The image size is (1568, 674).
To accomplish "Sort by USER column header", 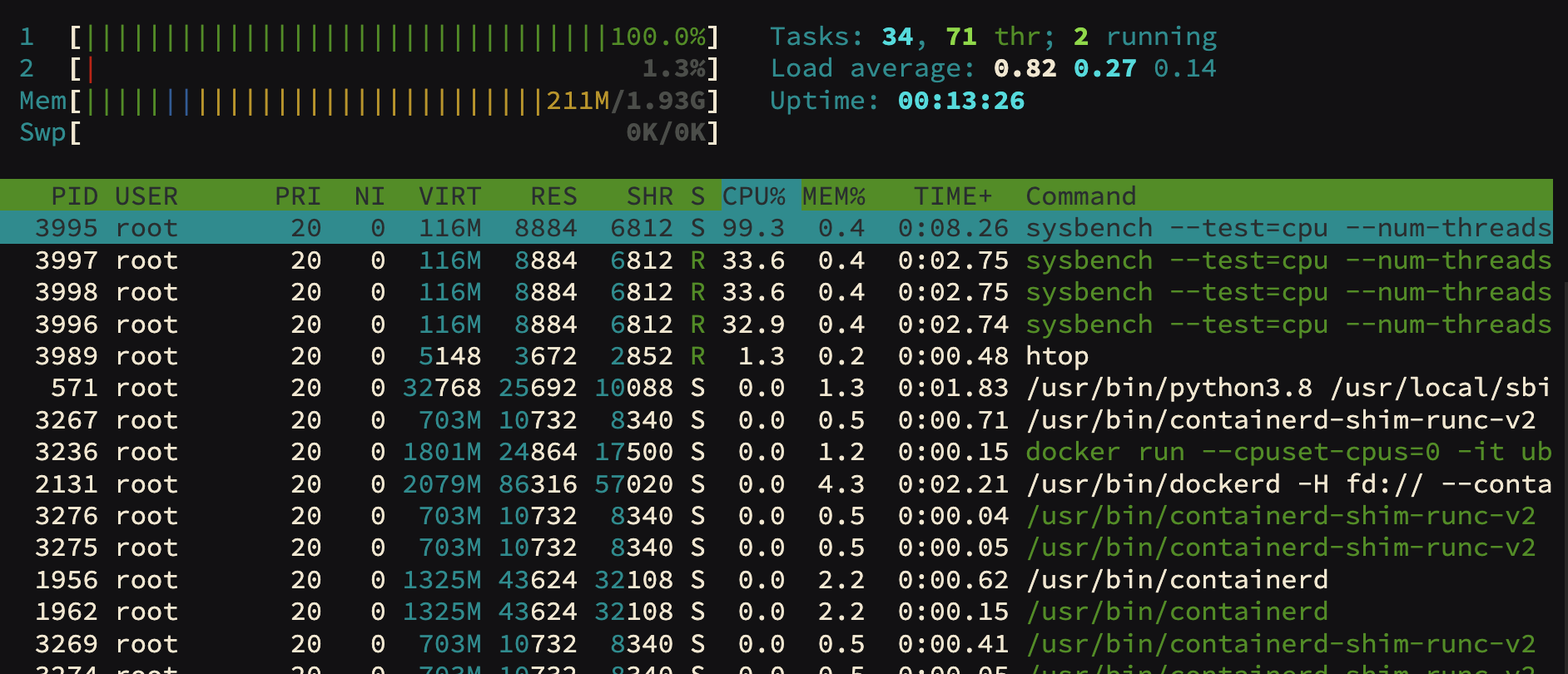I will [x=146, y=196].
